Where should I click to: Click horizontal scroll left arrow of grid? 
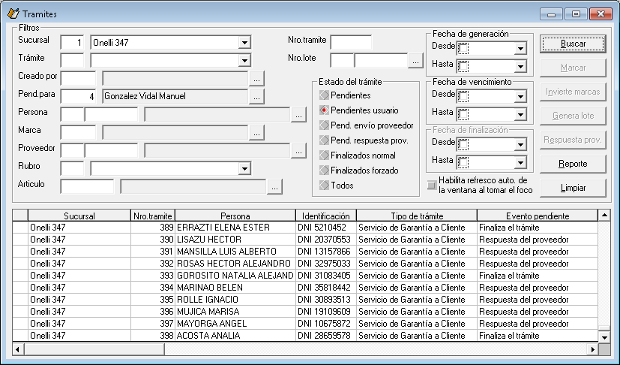(18, 349)
